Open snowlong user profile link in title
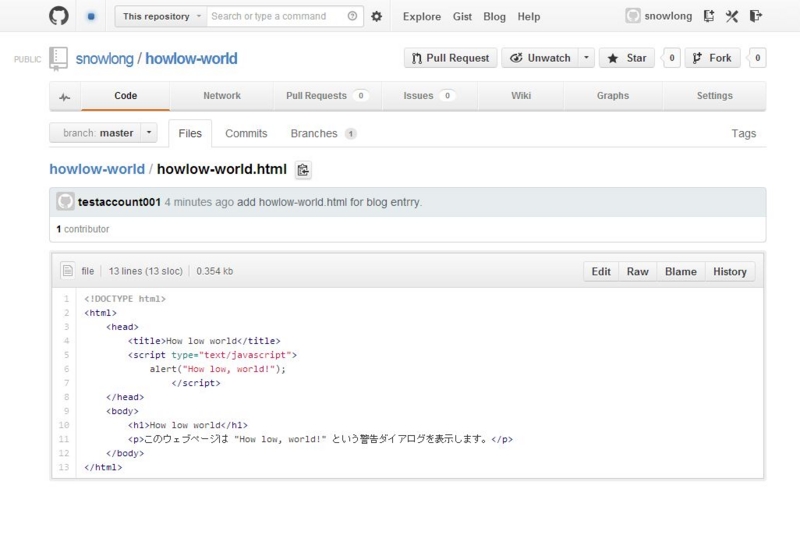Screen dimensions: 800x542 coord(105,59)
